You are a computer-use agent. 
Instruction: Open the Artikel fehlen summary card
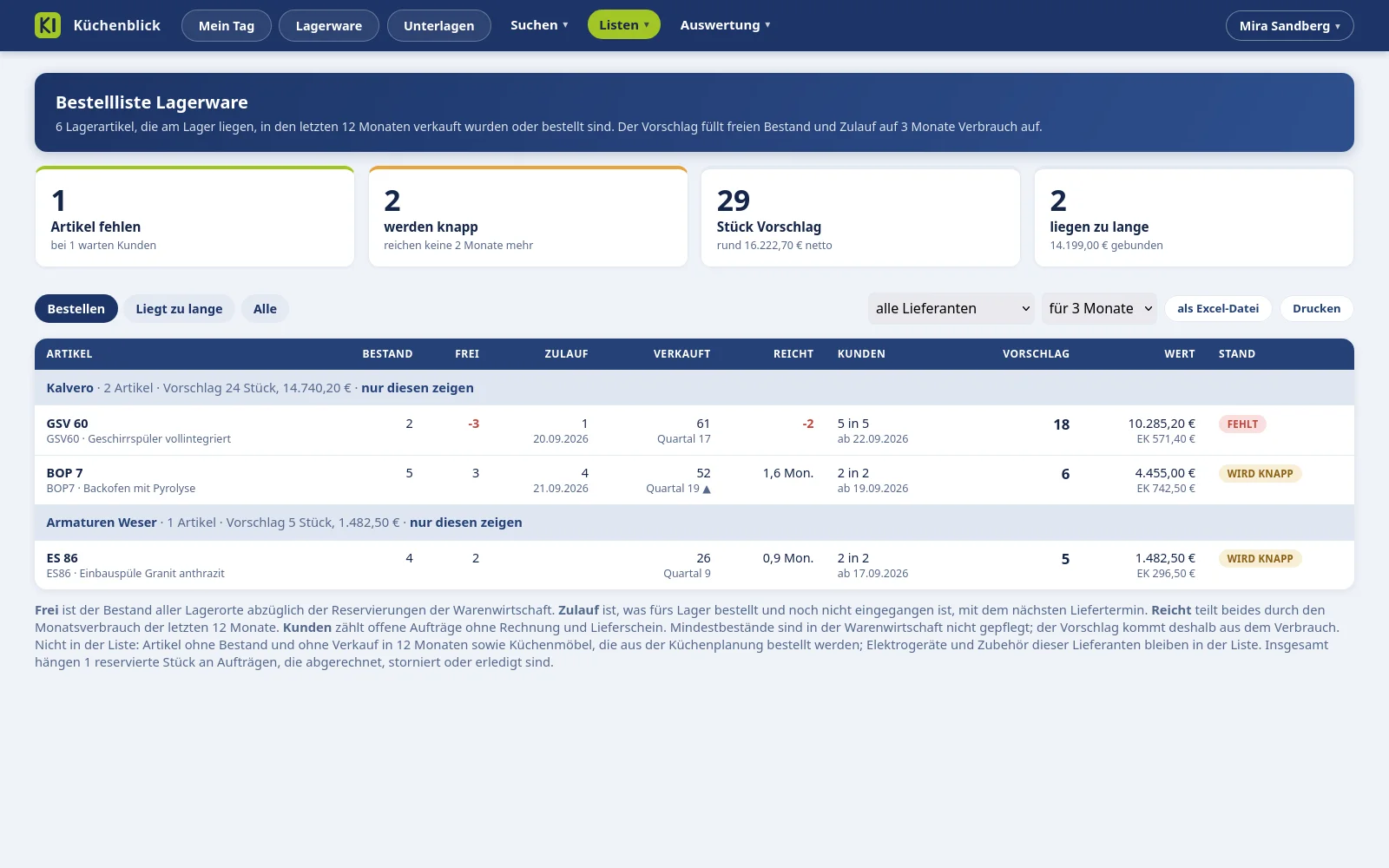tap(194, 216)
